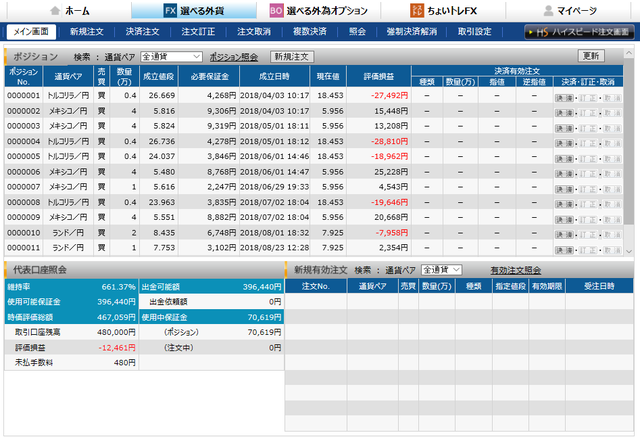Open the BO 選べる外為オプション tab
Screen dimensions: 640x437
pos(318,11)
